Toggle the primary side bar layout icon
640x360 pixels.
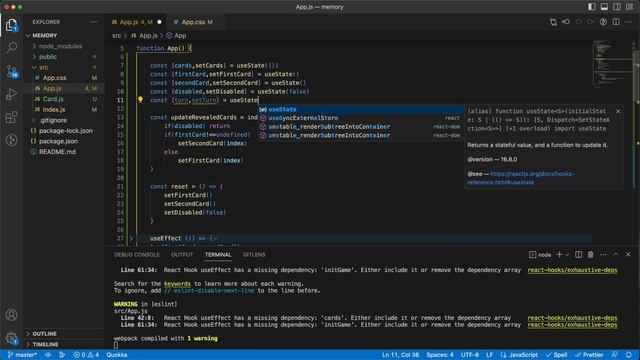[x=591, y=7]
